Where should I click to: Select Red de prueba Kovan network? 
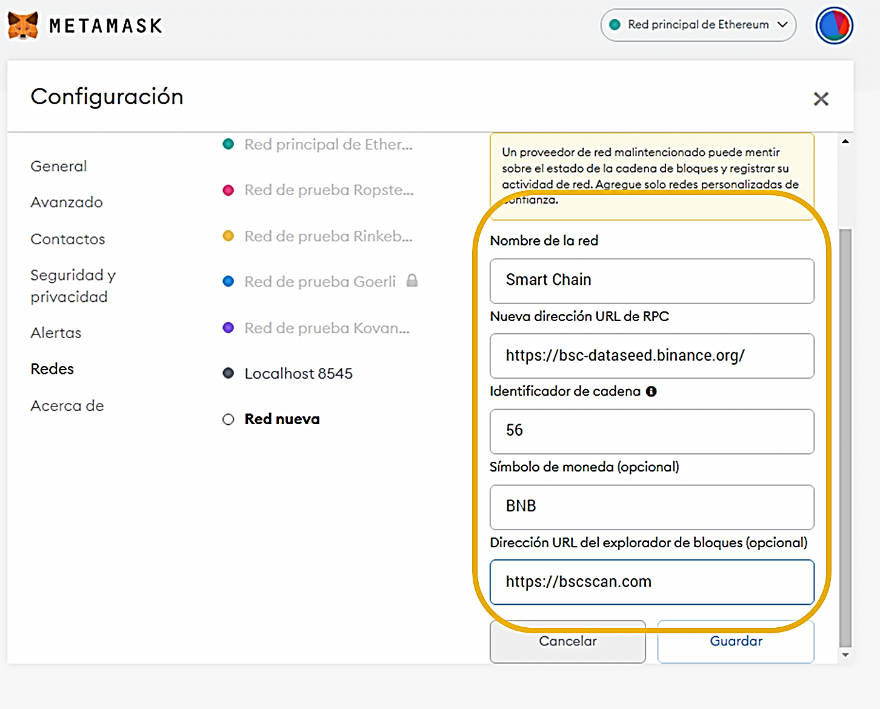coord(316,328)
